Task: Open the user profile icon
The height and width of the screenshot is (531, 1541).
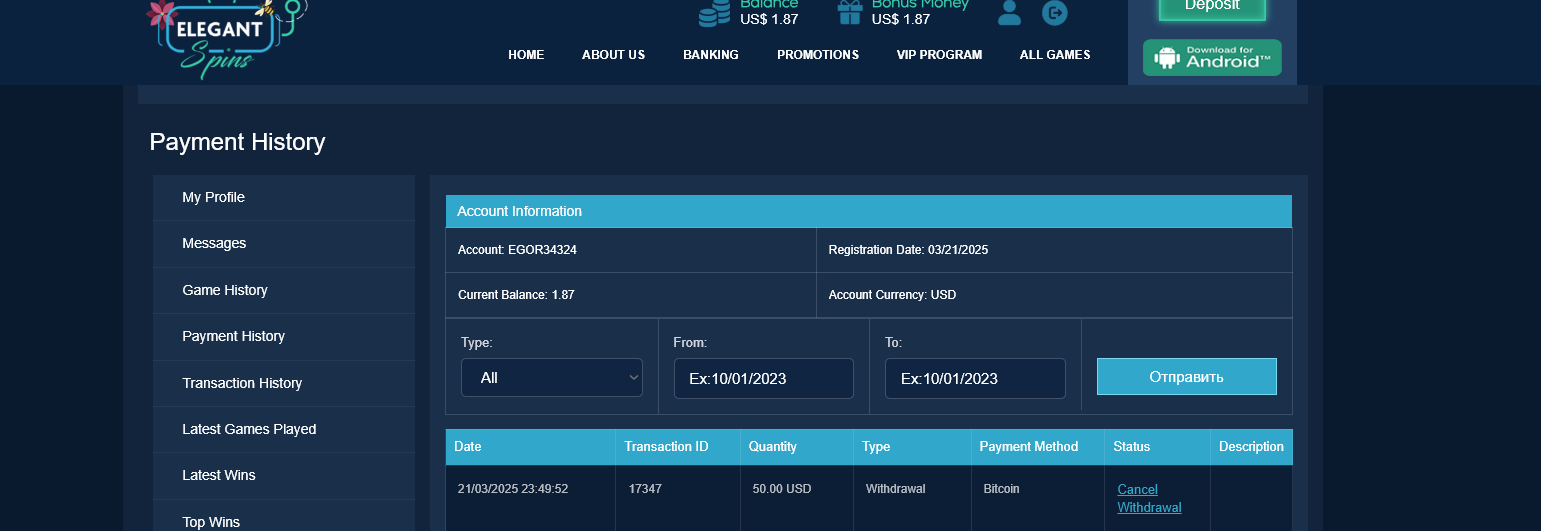Action: tap(1010, 13)
